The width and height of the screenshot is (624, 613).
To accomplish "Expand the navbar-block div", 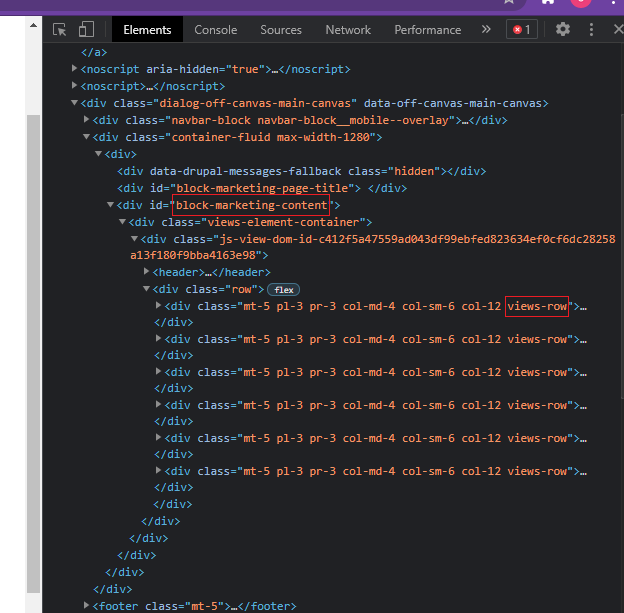I will click(x=86, y=119).
